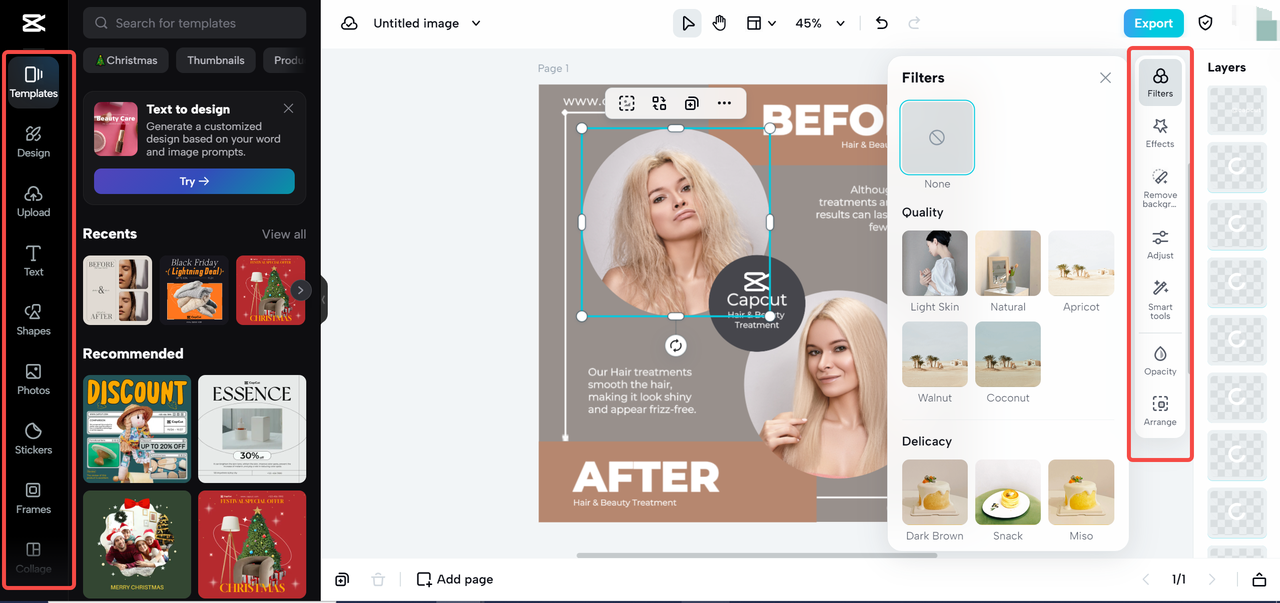Select the topmost layer thumbnail
Screen dimensions: 1280x603
click(1237, 109)
